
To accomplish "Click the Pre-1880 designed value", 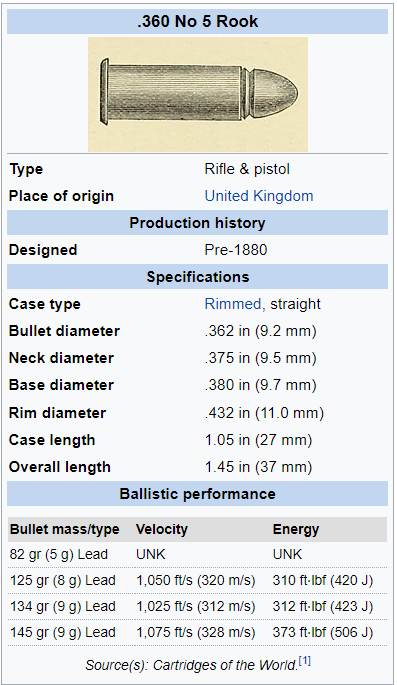I will pyautogui.click(x=236, y=250).
